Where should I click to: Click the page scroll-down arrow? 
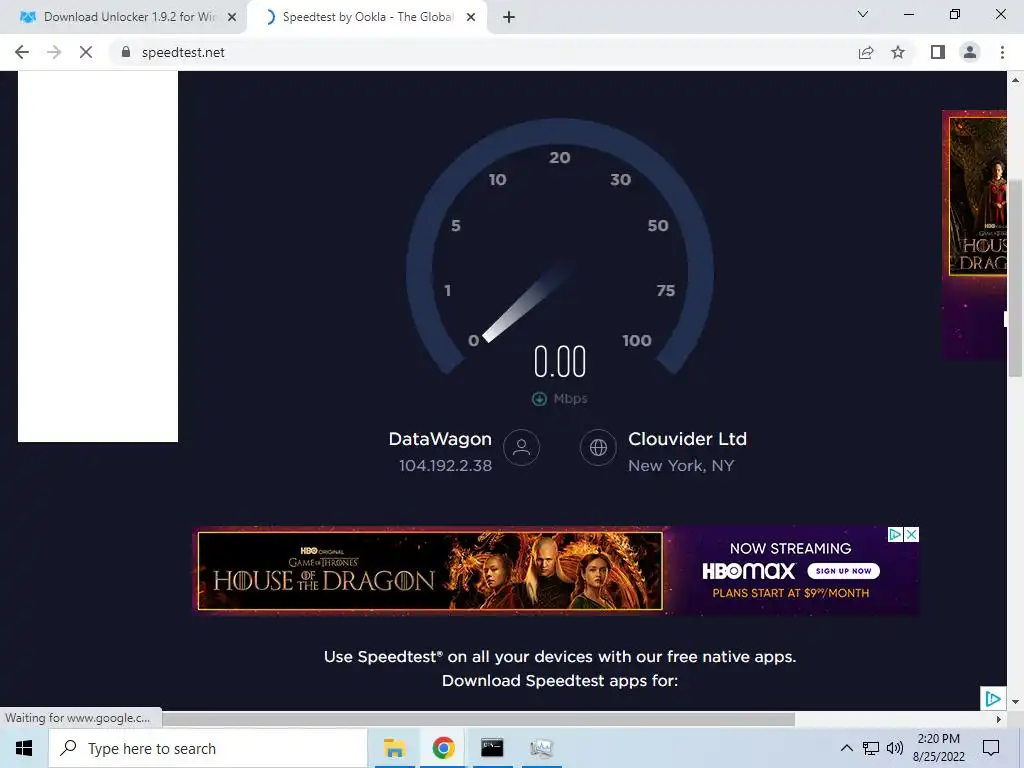coord(1015,702)
